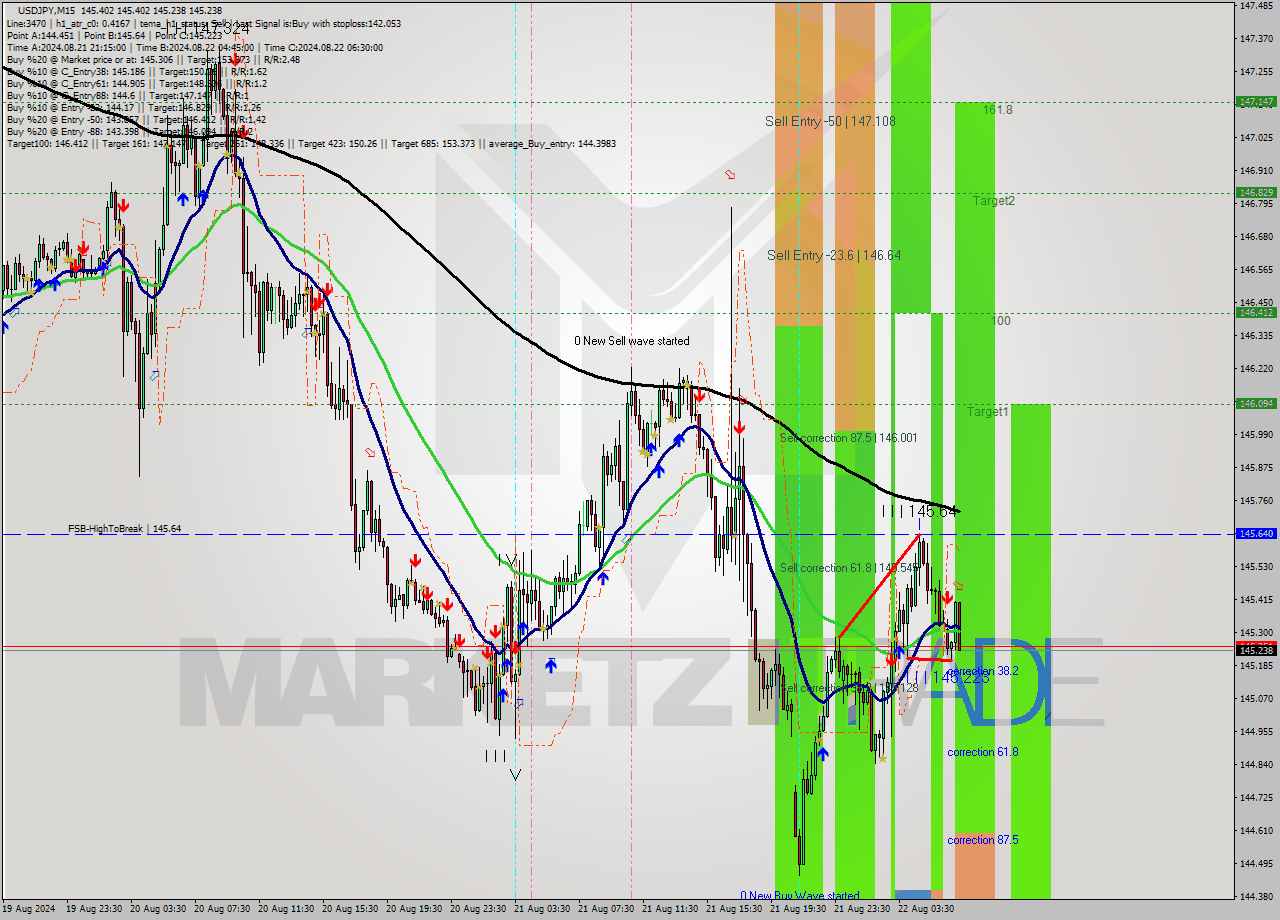This screenshot has width=1280, height=920.
Task: Click the '19 Aug 2024' time axis label
Action: (x=29, y=909)
